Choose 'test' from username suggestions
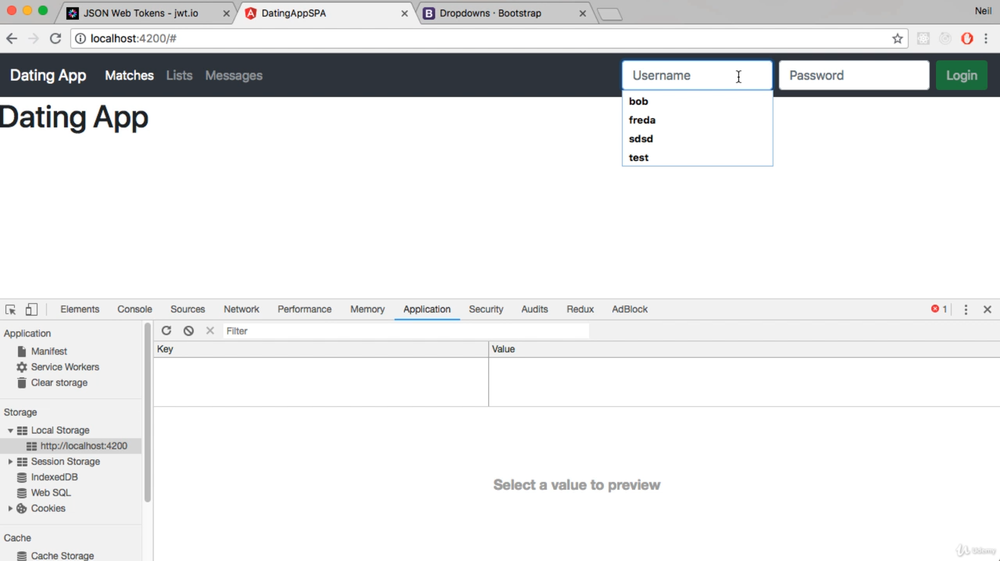This screenshot has height=561, width=1000. tap(697, 157)
